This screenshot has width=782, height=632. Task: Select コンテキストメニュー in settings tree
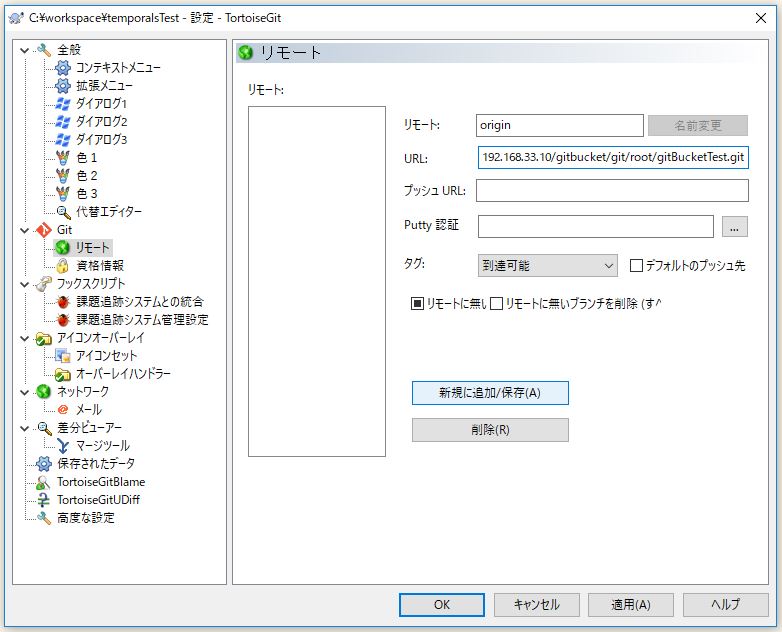118,67
